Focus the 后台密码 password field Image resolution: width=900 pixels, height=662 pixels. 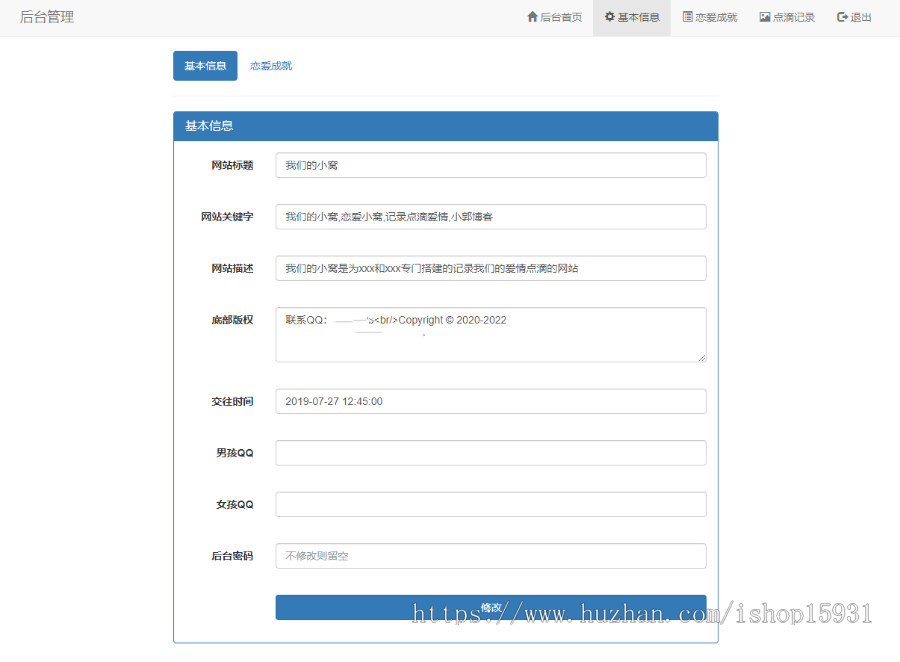point(491,556)
